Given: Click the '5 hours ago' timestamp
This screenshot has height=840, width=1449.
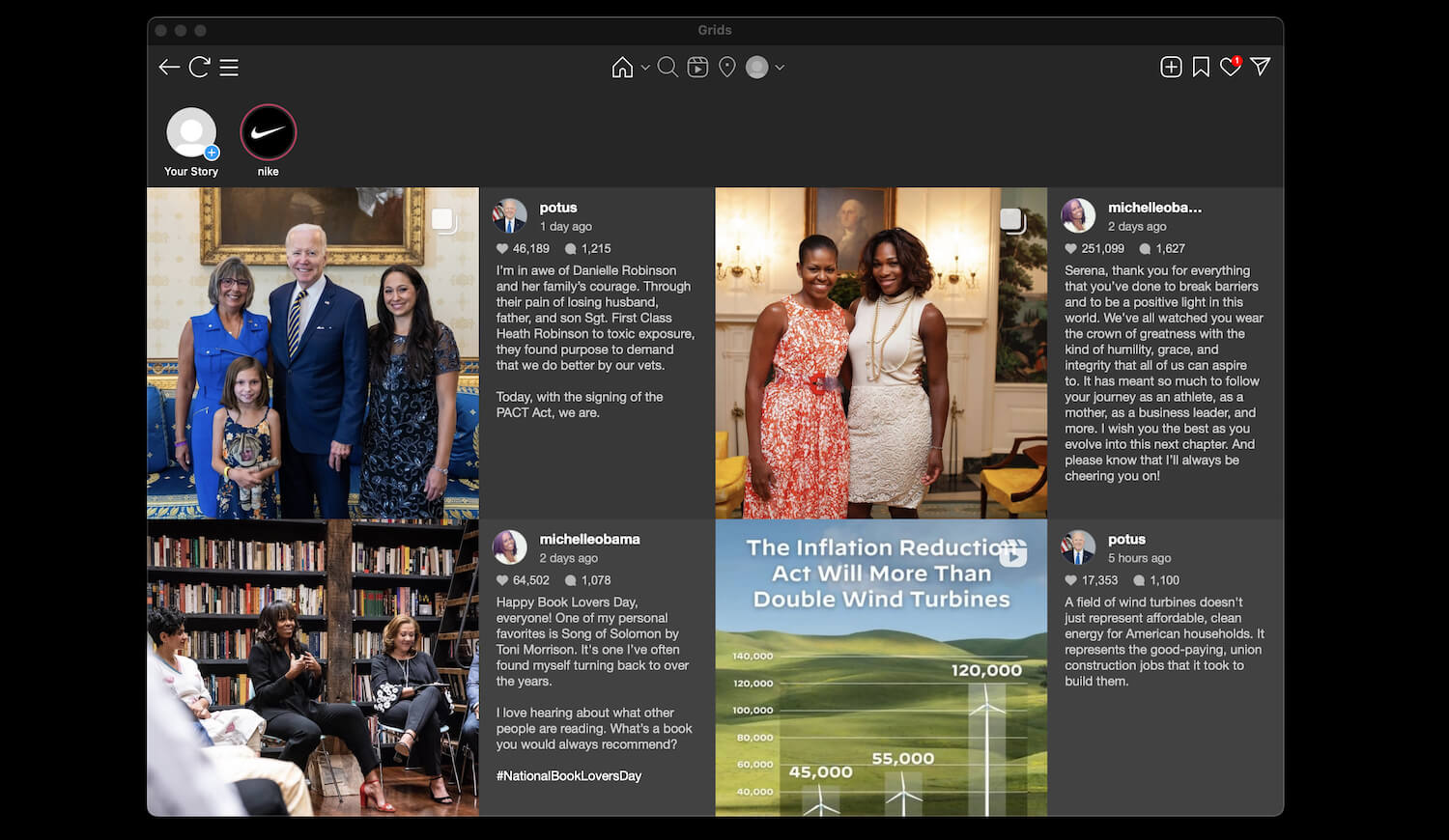Looking at the screenshot, I should point(1139,558).
